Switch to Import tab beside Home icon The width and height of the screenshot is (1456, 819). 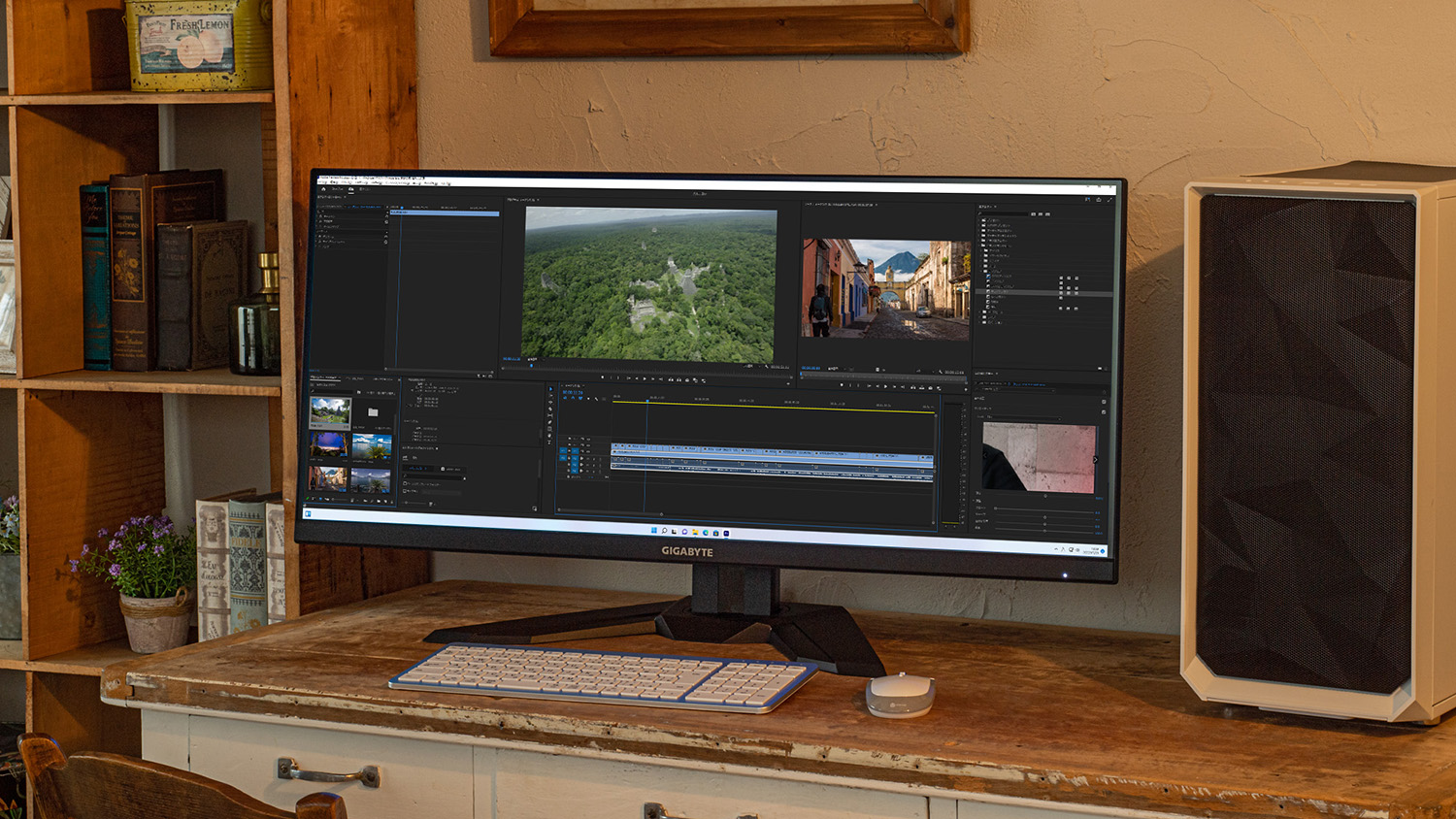click(x=337, y=189)
